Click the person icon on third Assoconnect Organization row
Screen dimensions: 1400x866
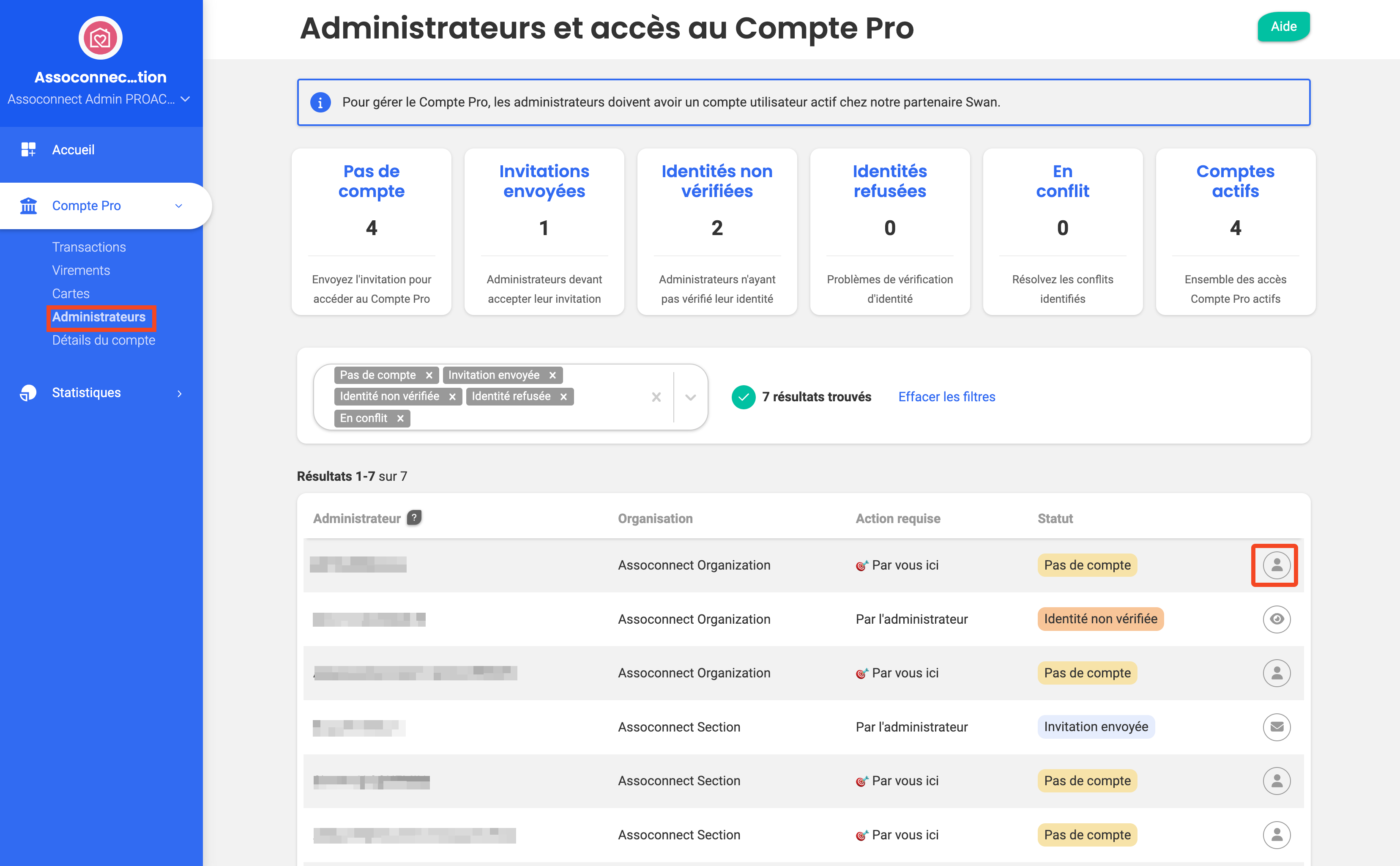[x=1276, y=673]
